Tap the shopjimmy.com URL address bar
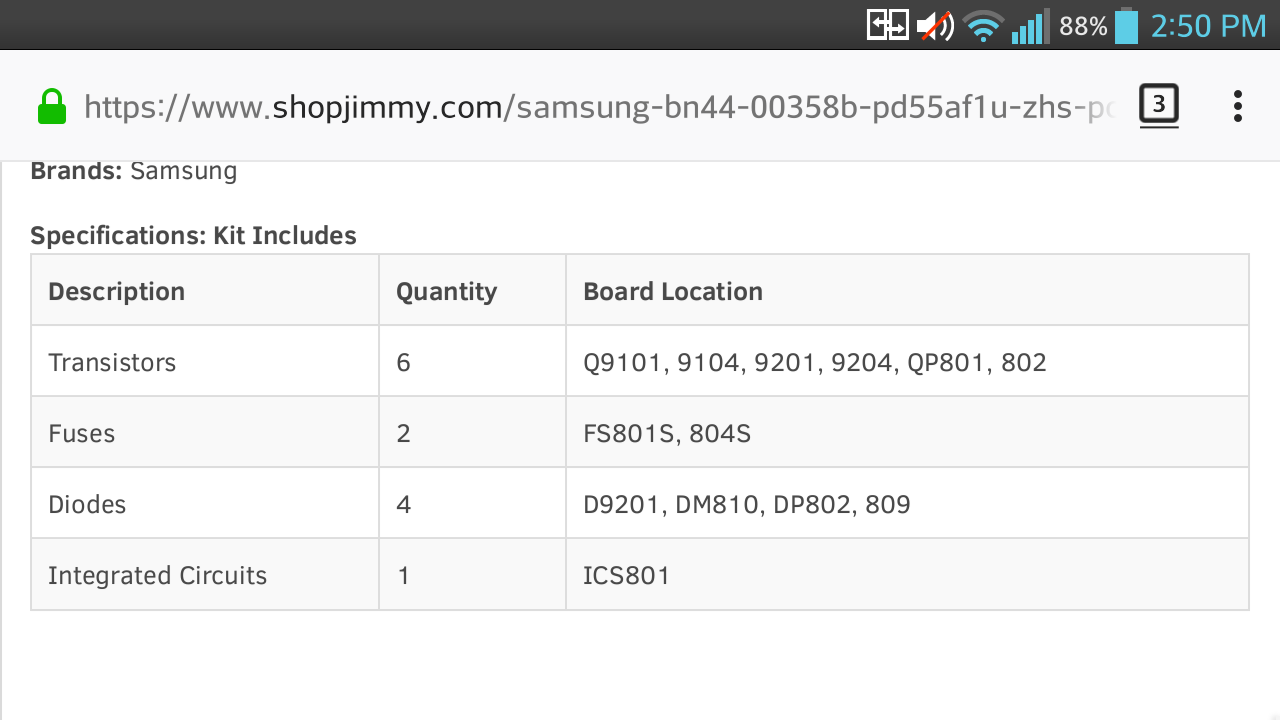The height and width of the screenshot is (720, 1280). coord(598,107)
